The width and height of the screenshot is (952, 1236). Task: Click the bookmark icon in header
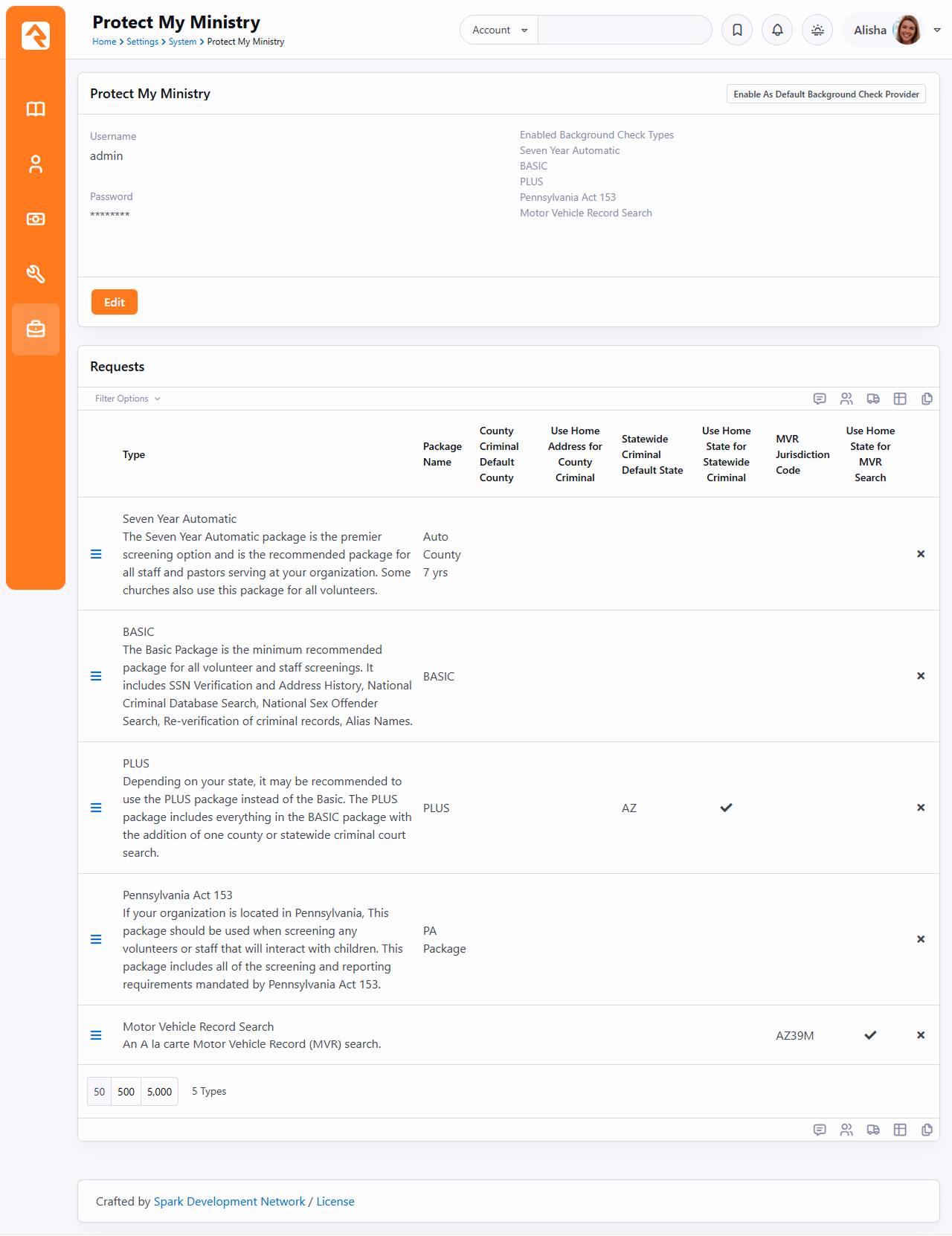(737, 30)
